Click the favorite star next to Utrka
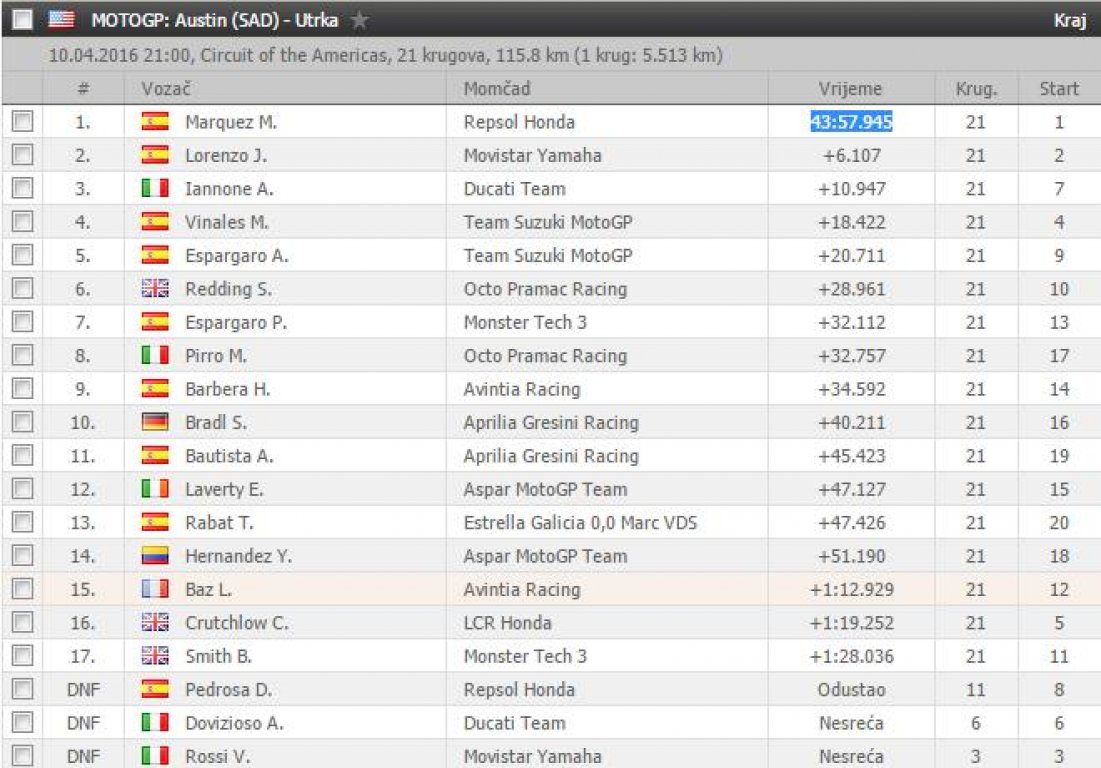Screen dimensions: 1101x768 coord(360,20)
